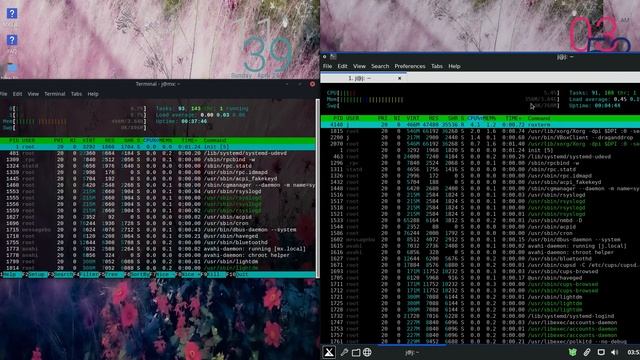This screenshot has width=640, height=360.
Task: Sort by TIME+ column in left htop
Action: pos(189,140)
